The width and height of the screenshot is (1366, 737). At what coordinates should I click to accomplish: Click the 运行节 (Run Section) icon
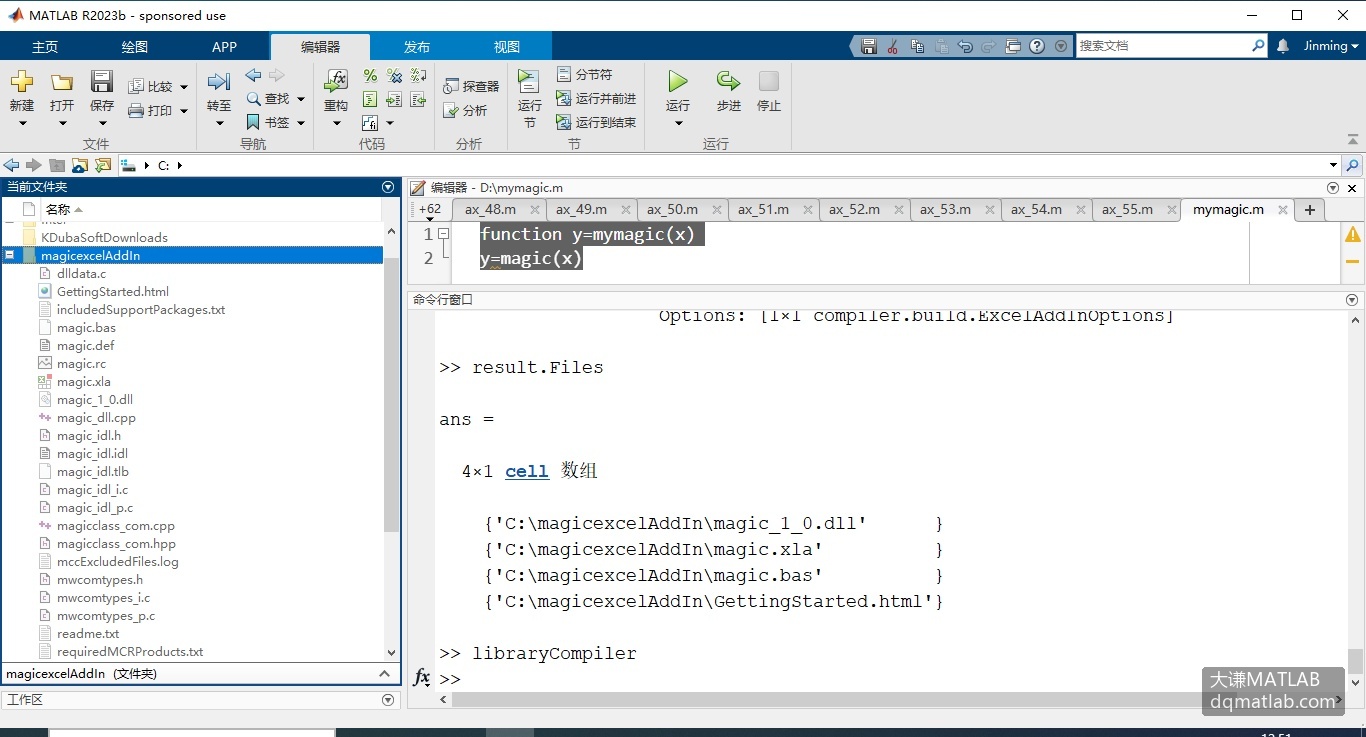(x=529, y=82)
